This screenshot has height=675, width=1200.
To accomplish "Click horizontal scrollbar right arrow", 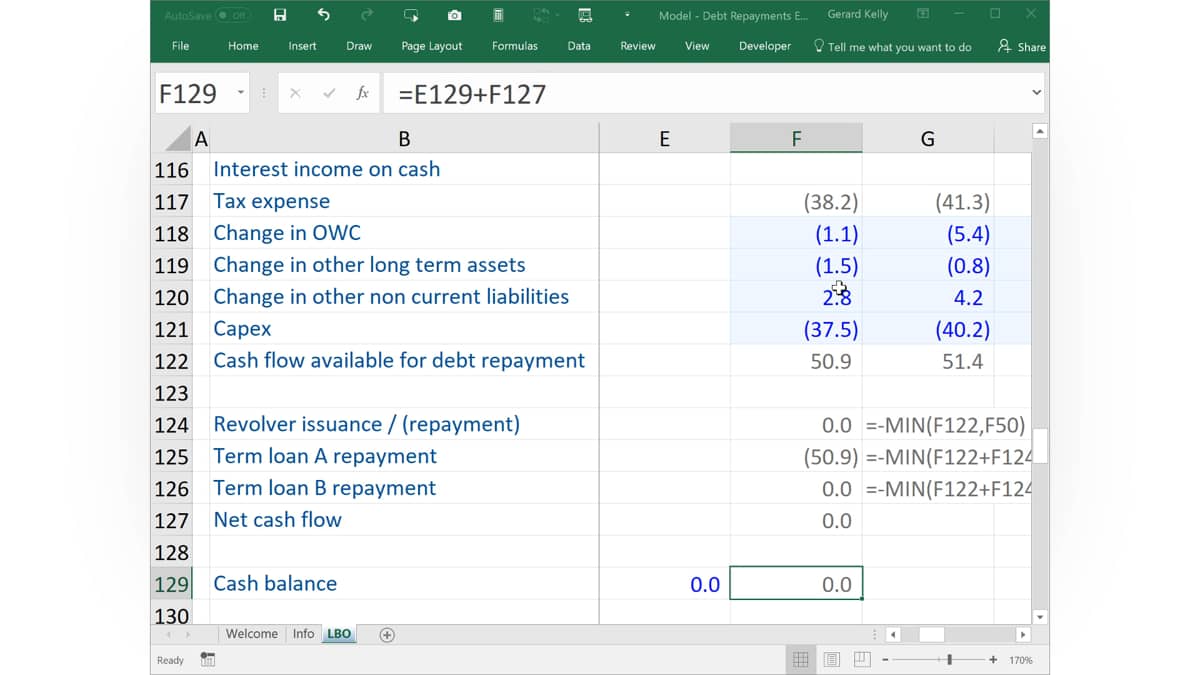I will (1022, 634).
